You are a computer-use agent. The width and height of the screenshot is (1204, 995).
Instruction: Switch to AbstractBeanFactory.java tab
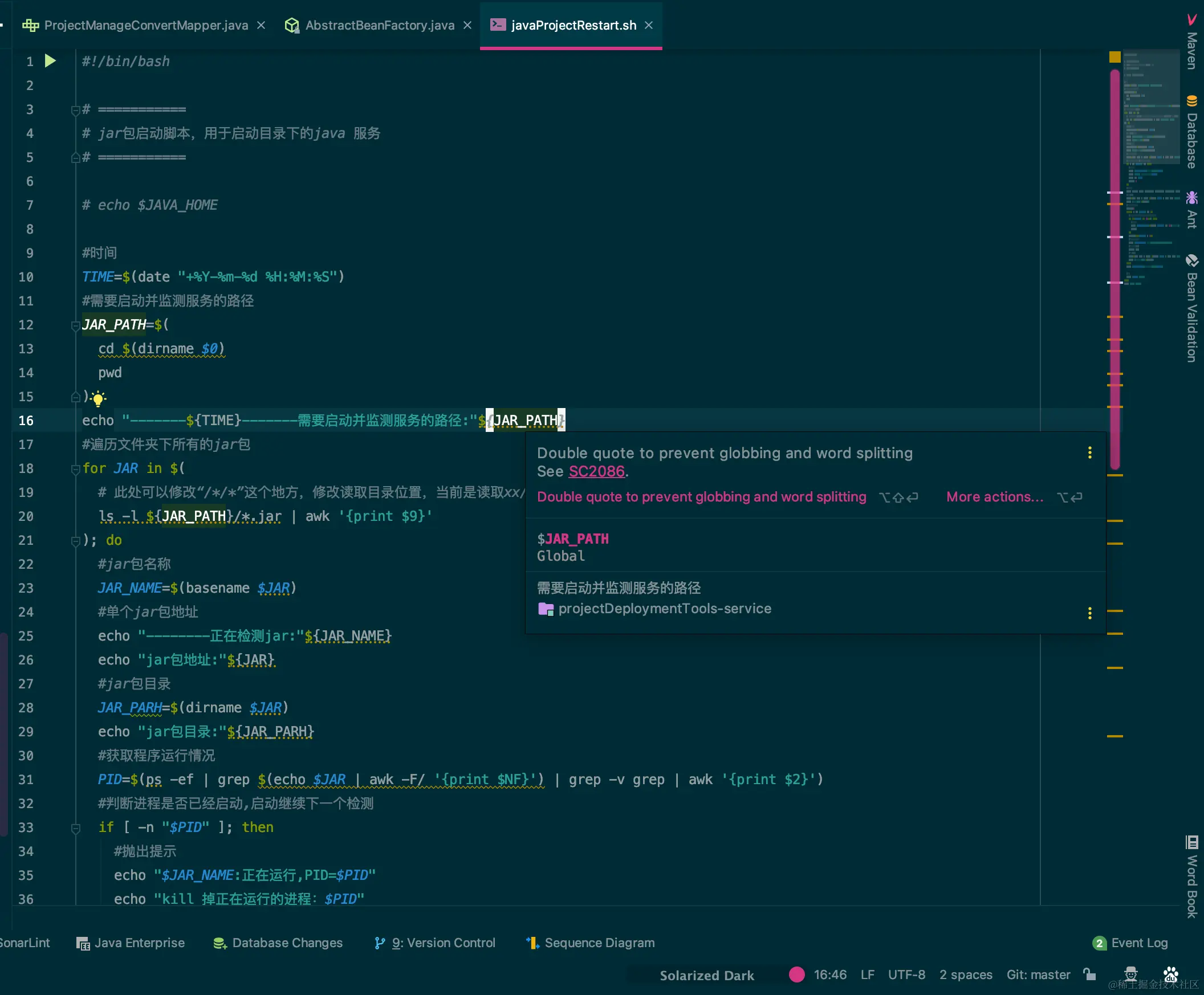click(x=379, y=25)
